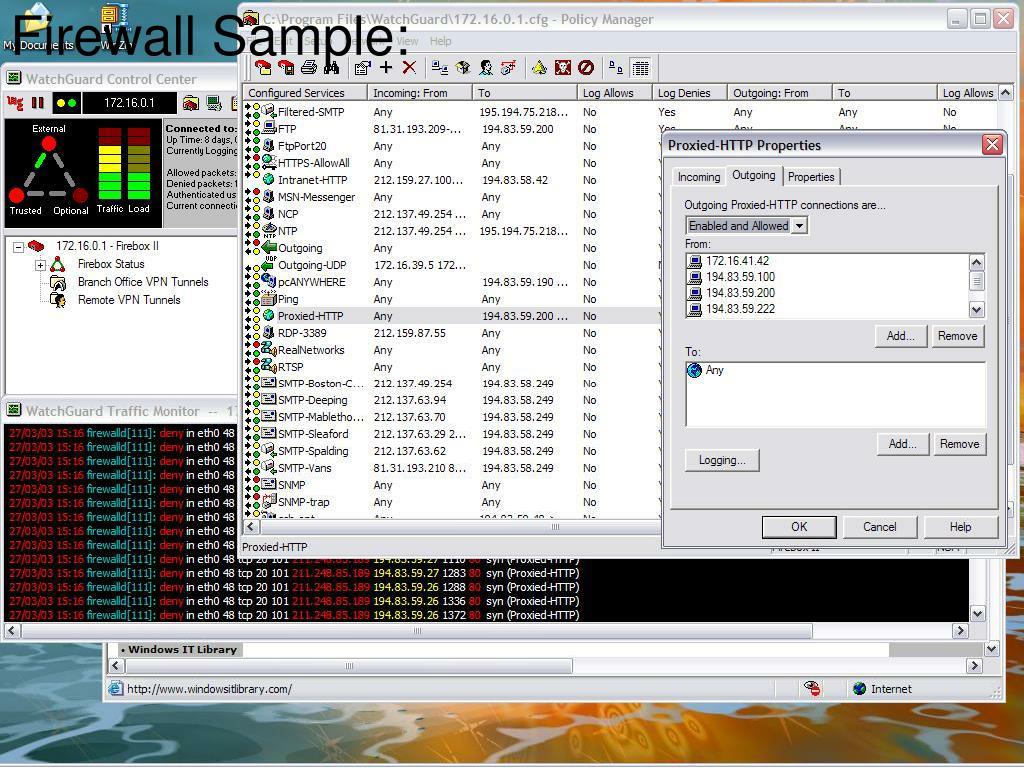
Task: Click the browser address http://www.windowsitlibrary.com/
Action: [x=209, y=688]
